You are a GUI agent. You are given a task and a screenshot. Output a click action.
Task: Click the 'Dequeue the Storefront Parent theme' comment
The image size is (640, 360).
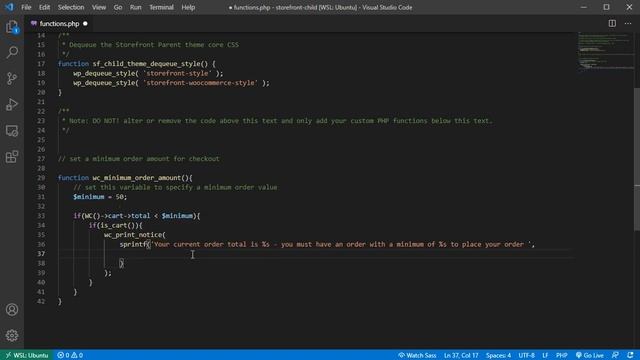click(150, 45)
